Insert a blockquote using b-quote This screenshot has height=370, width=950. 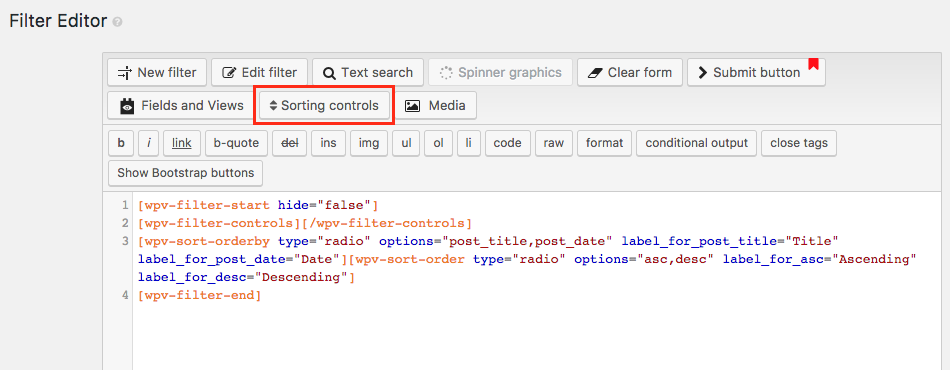(236, 144)
